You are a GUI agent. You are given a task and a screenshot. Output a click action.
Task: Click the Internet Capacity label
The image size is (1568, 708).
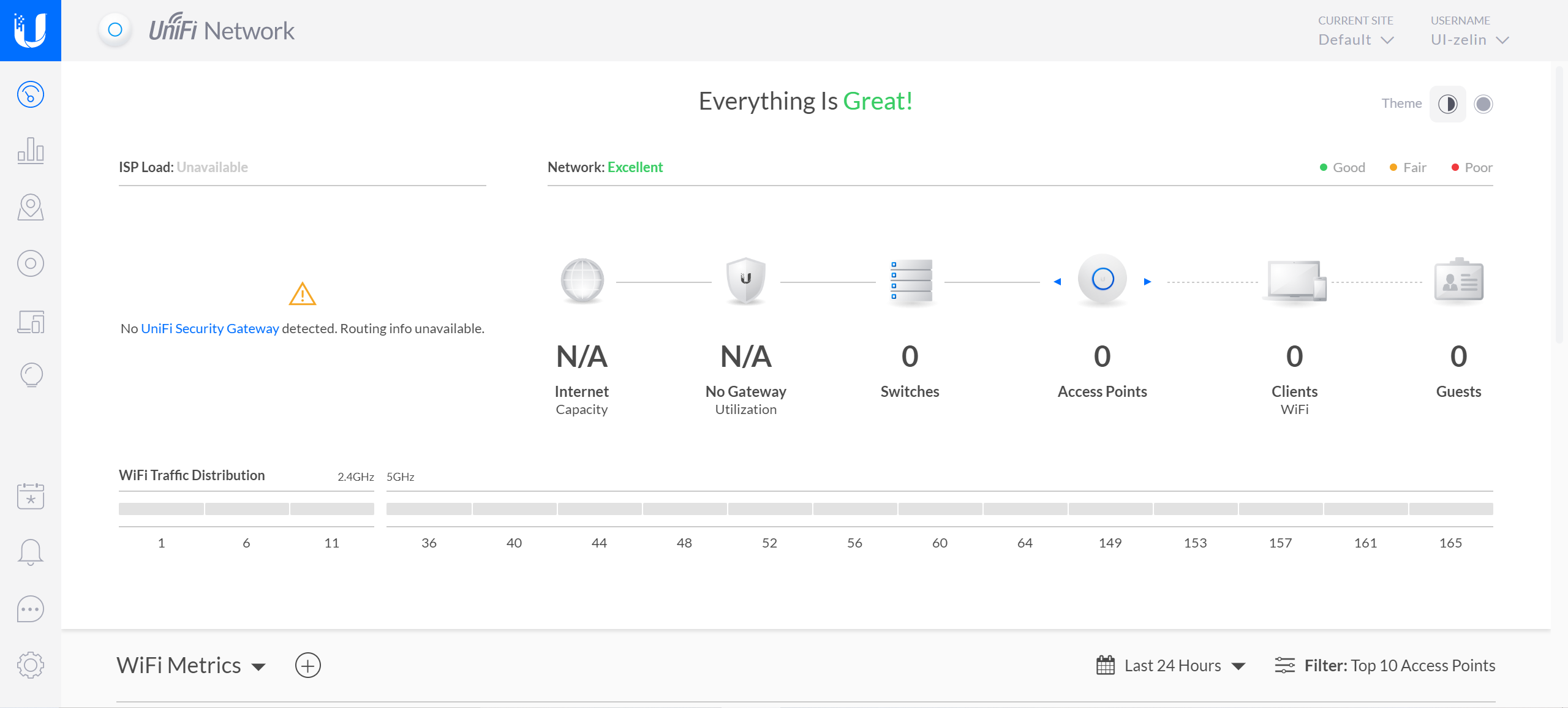(x=581, y=400)
